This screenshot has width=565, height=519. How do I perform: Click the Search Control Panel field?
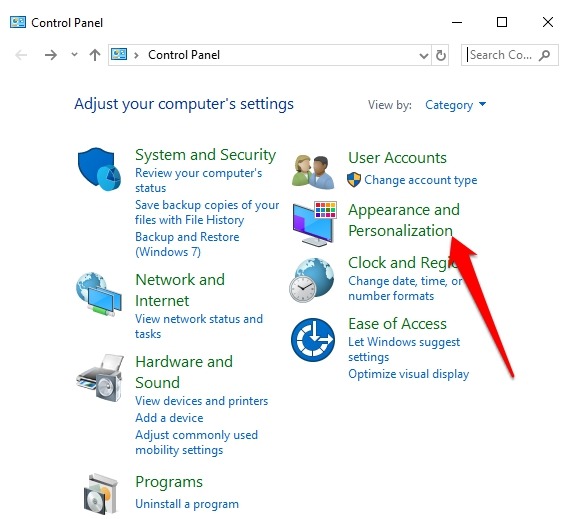(x=510, y=55)
